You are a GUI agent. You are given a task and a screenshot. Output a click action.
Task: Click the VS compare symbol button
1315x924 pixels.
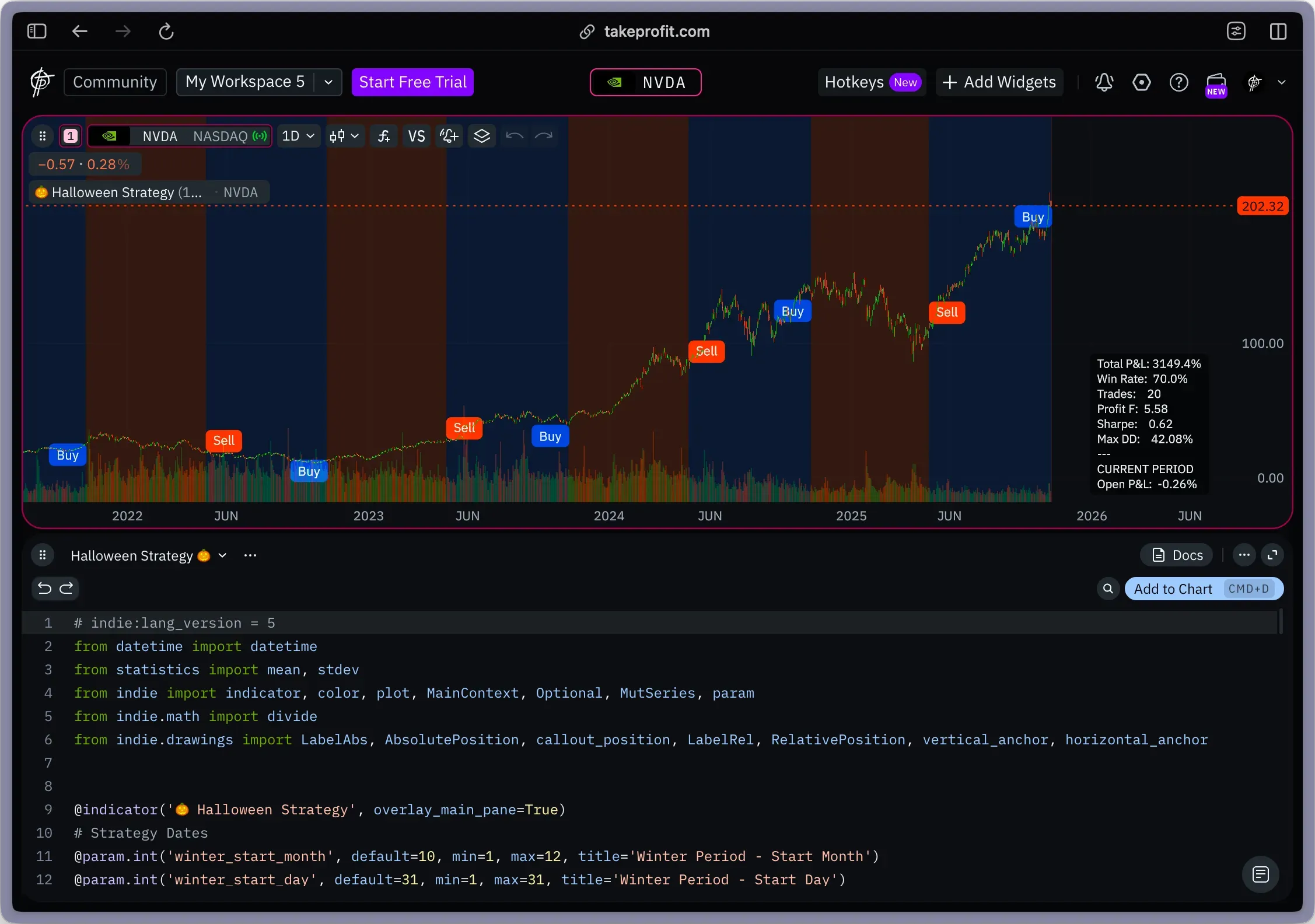coord(416,136)
